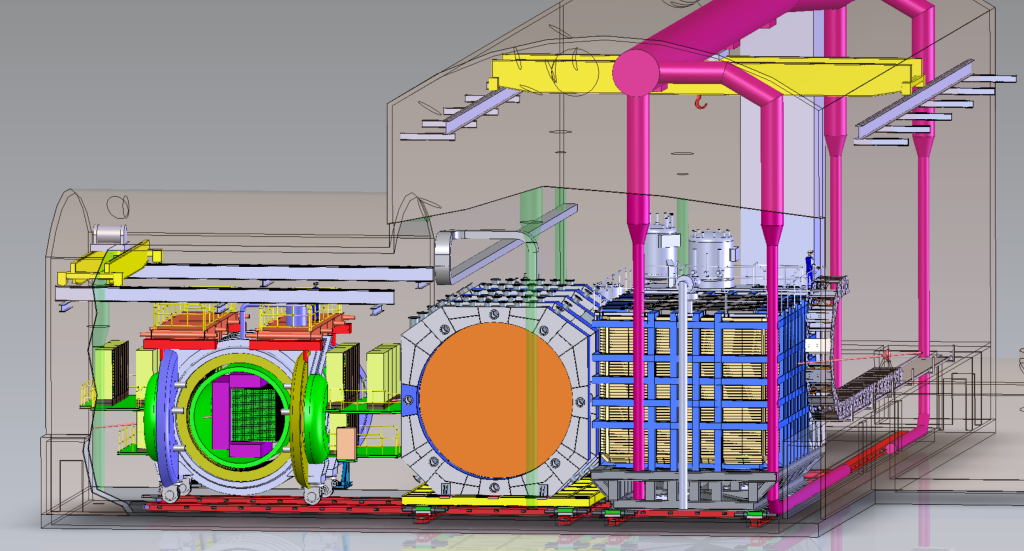Screen dimensions: 1024x551
Task: Click the grey vertical pipe fronting blue detector
Action: (683, 400)
